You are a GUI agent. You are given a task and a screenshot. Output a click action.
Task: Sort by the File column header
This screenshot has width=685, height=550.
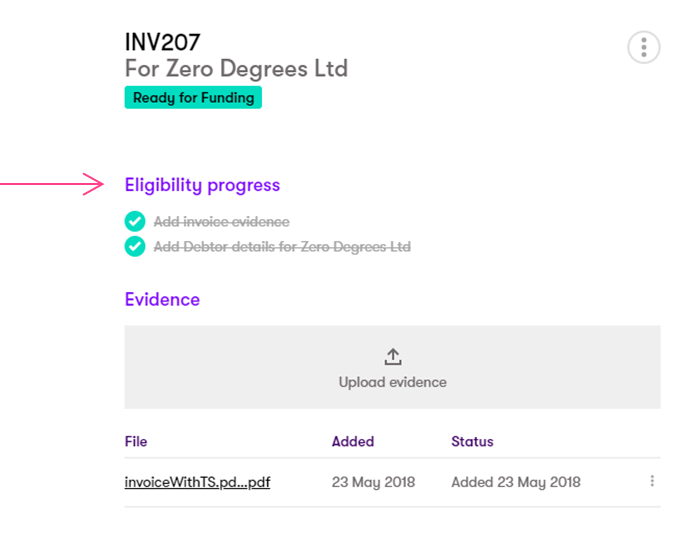click(136, 441)
